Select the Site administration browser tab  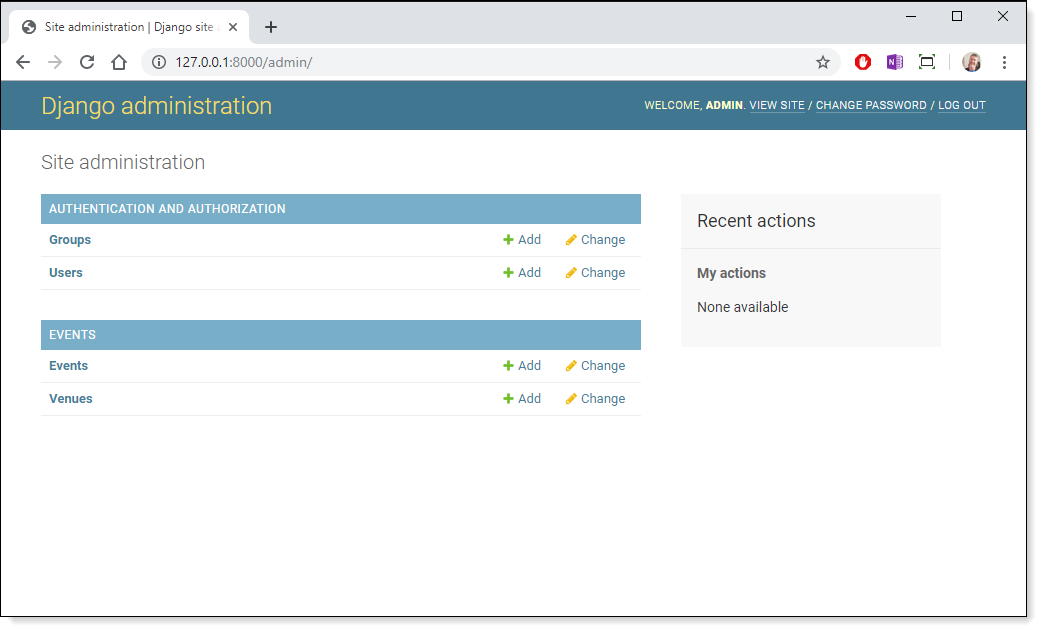point(130,27)
